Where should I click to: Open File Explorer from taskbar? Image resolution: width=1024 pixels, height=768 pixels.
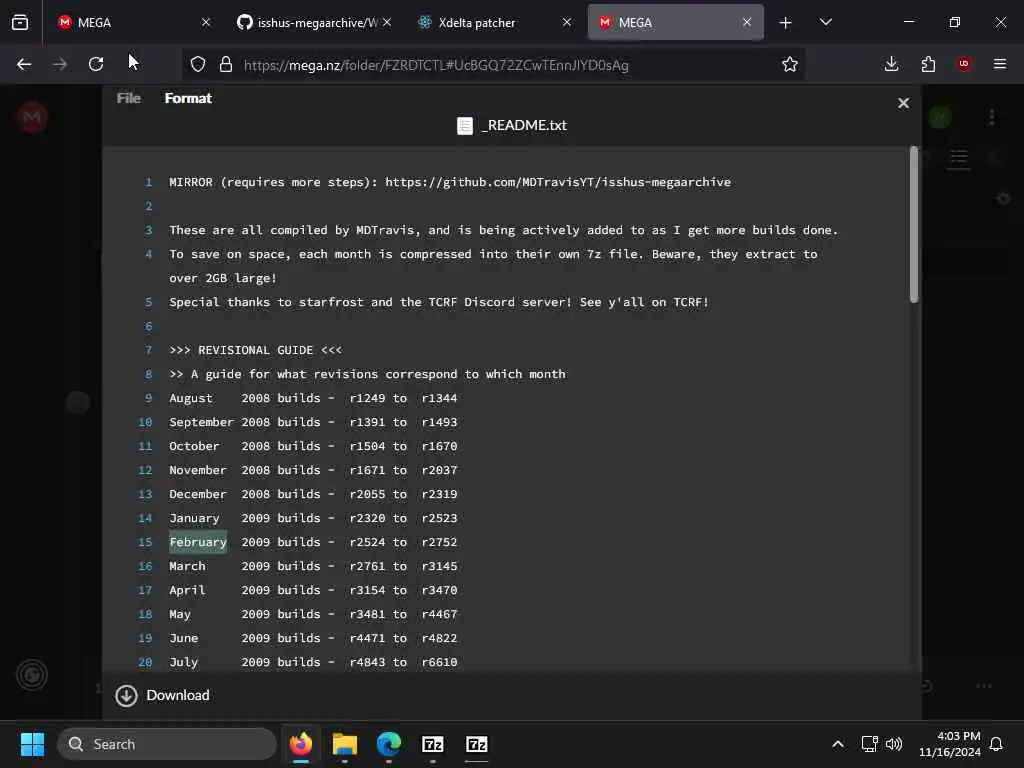pyautogui.click(x=345, y=744)
